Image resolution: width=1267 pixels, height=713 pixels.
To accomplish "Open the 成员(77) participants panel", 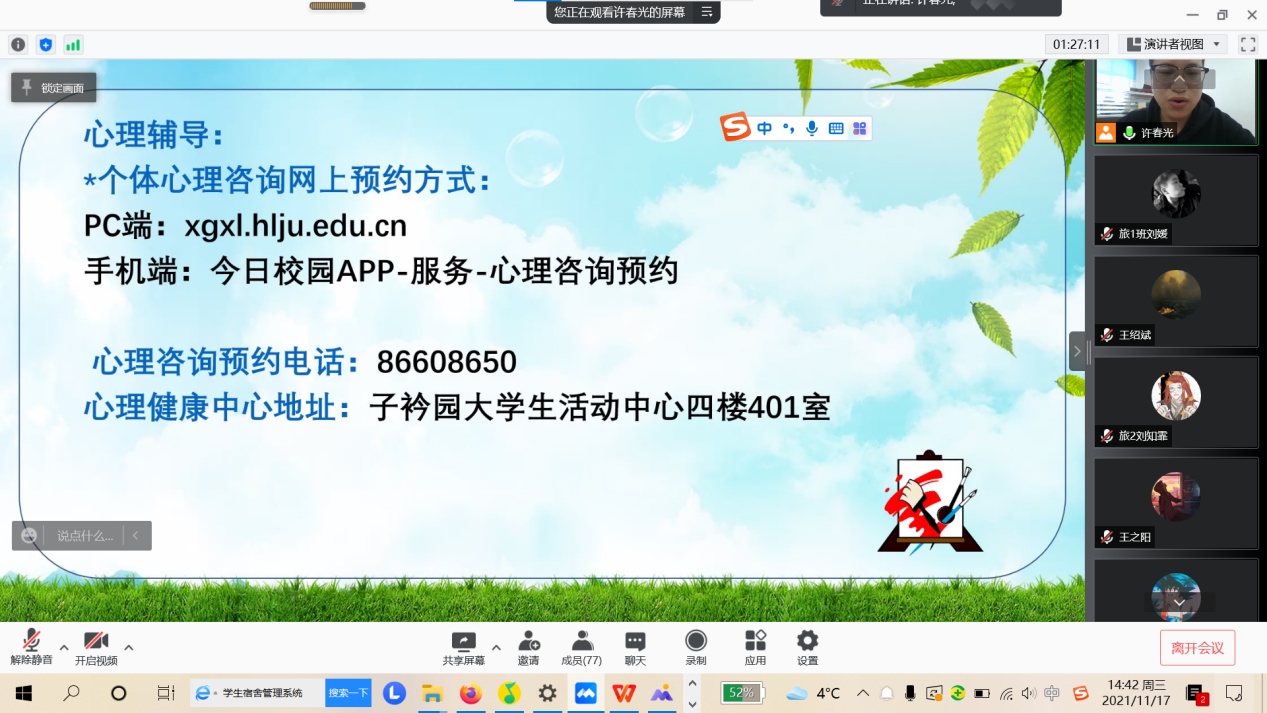I will tap(581, 647).
